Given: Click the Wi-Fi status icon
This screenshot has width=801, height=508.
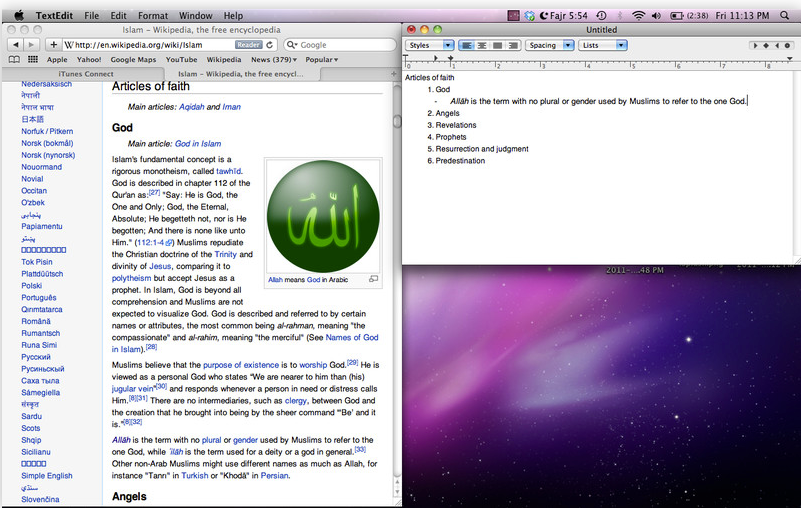Looking at the screenshot, I should pyautogui.click(x=639, y=15).
